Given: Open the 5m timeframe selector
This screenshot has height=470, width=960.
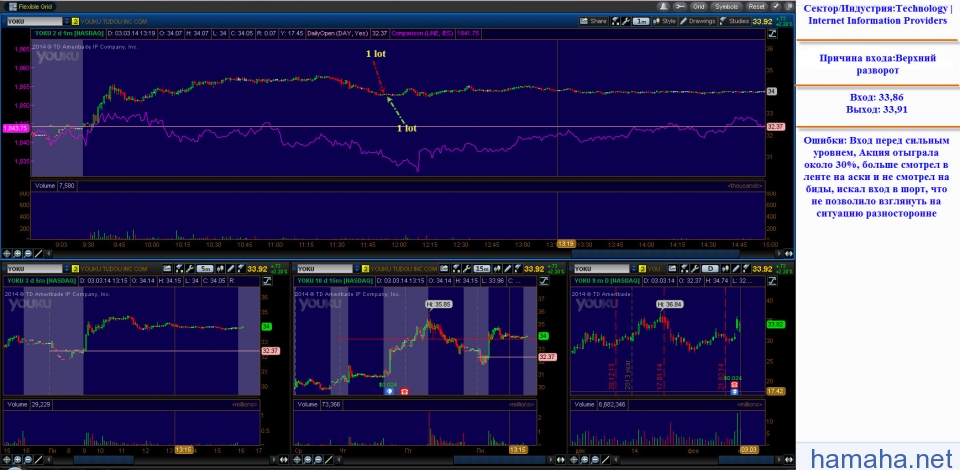Looking at the screenshot, I should pyautogui.click(x=205, y=269).
